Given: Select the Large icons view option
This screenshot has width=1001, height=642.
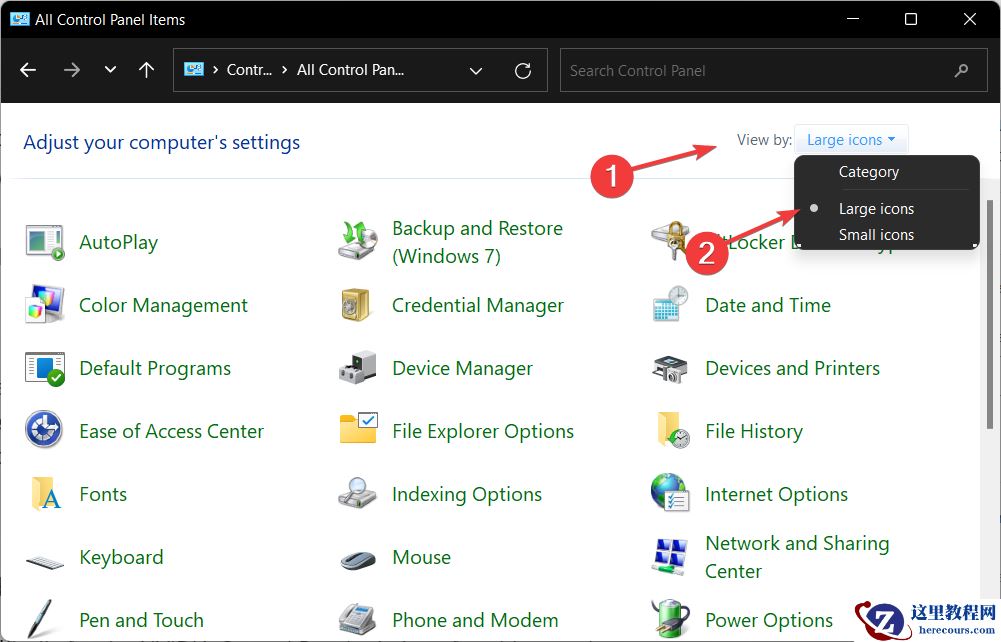Looking at the screenshot, I should pyautogui.click(x=876, y=209).
